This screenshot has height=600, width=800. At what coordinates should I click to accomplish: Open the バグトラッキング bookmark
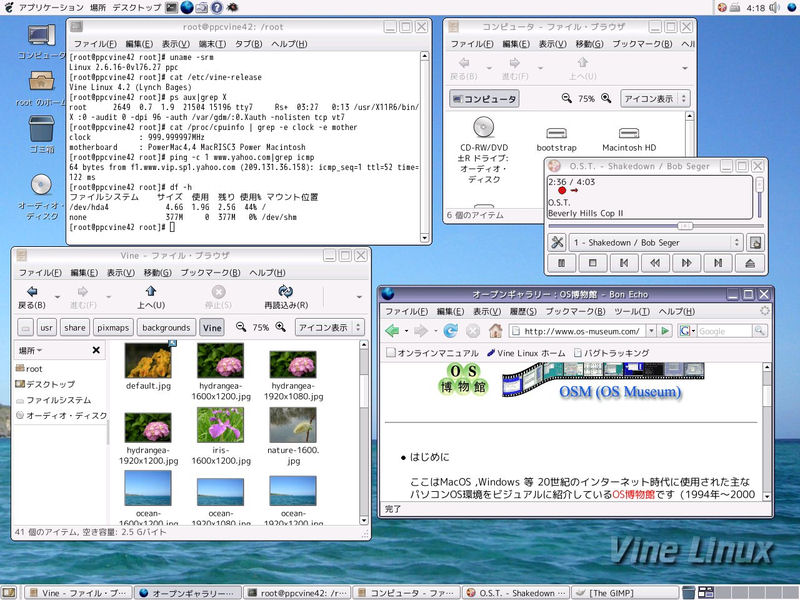tap(611, 353)
